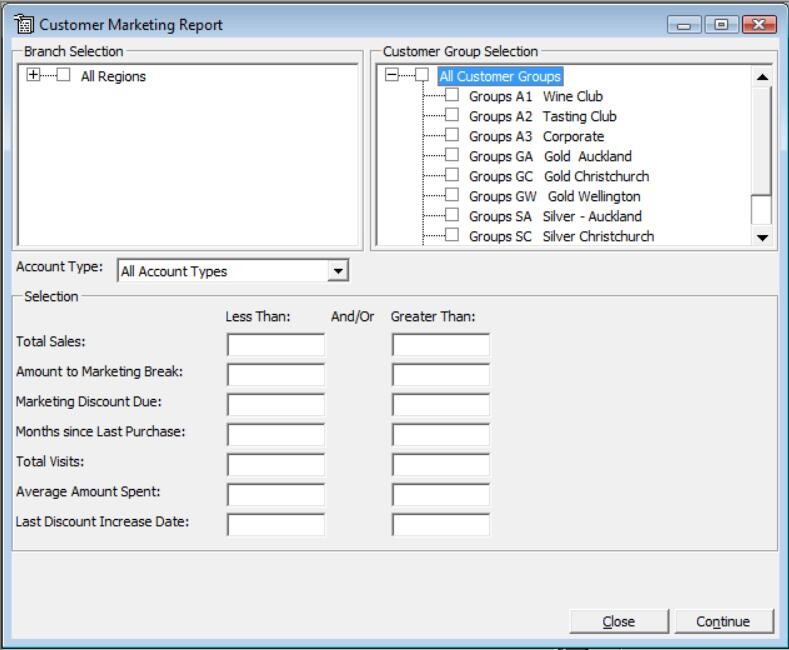Viewport: 789px width, 650px height.
Task: Expand the All Regions tree node
Action: click(33, 75)
